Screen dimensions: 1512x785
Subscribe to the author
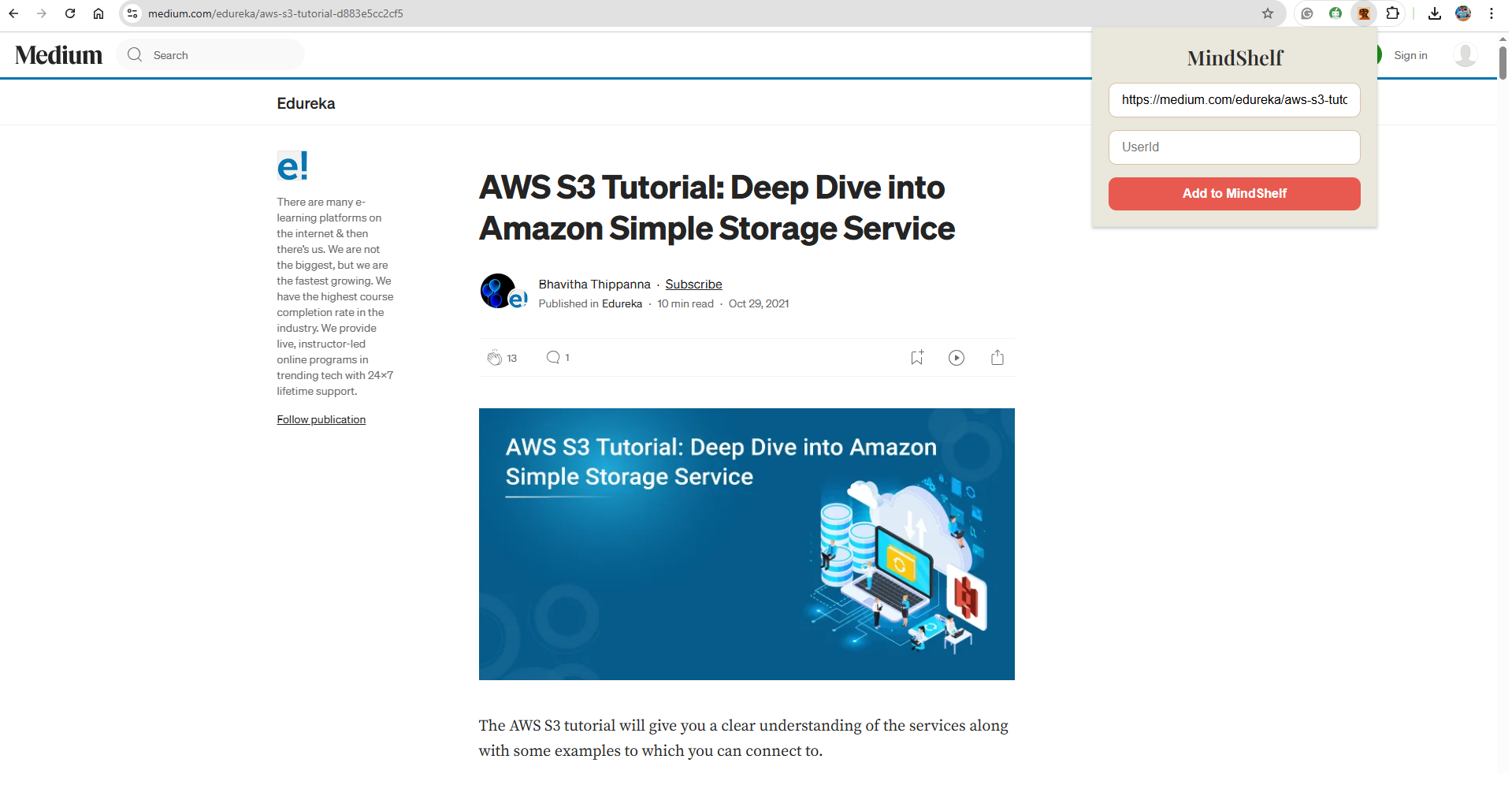pos(693,285)
